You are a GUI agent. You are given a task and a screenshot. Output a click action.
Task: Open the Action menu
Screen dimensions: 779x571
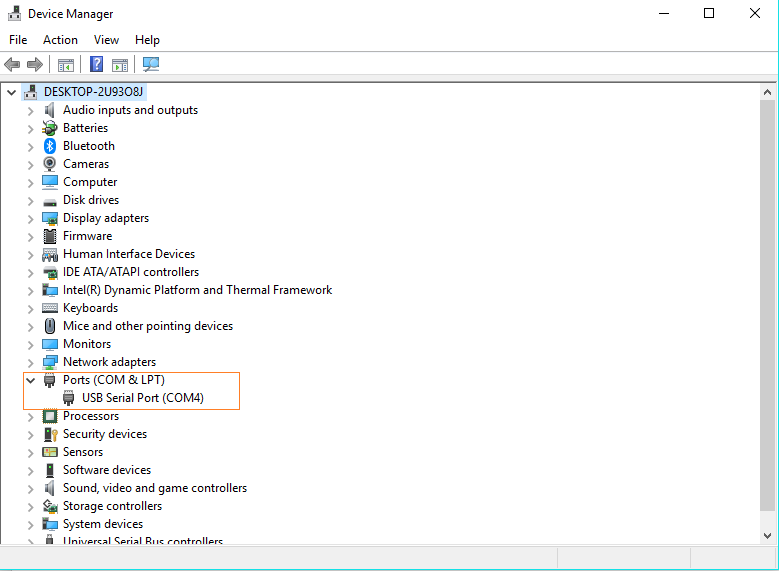(60, 40)
